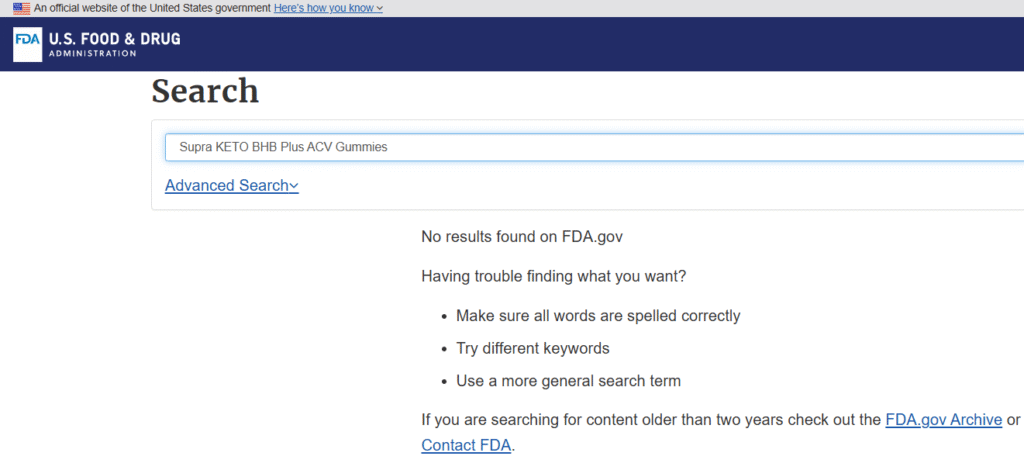Select the "Make sure all words are spelled correctly" tip
Image resolution: width=1024 pixels, height=470 pixels.
pos(597,316)
